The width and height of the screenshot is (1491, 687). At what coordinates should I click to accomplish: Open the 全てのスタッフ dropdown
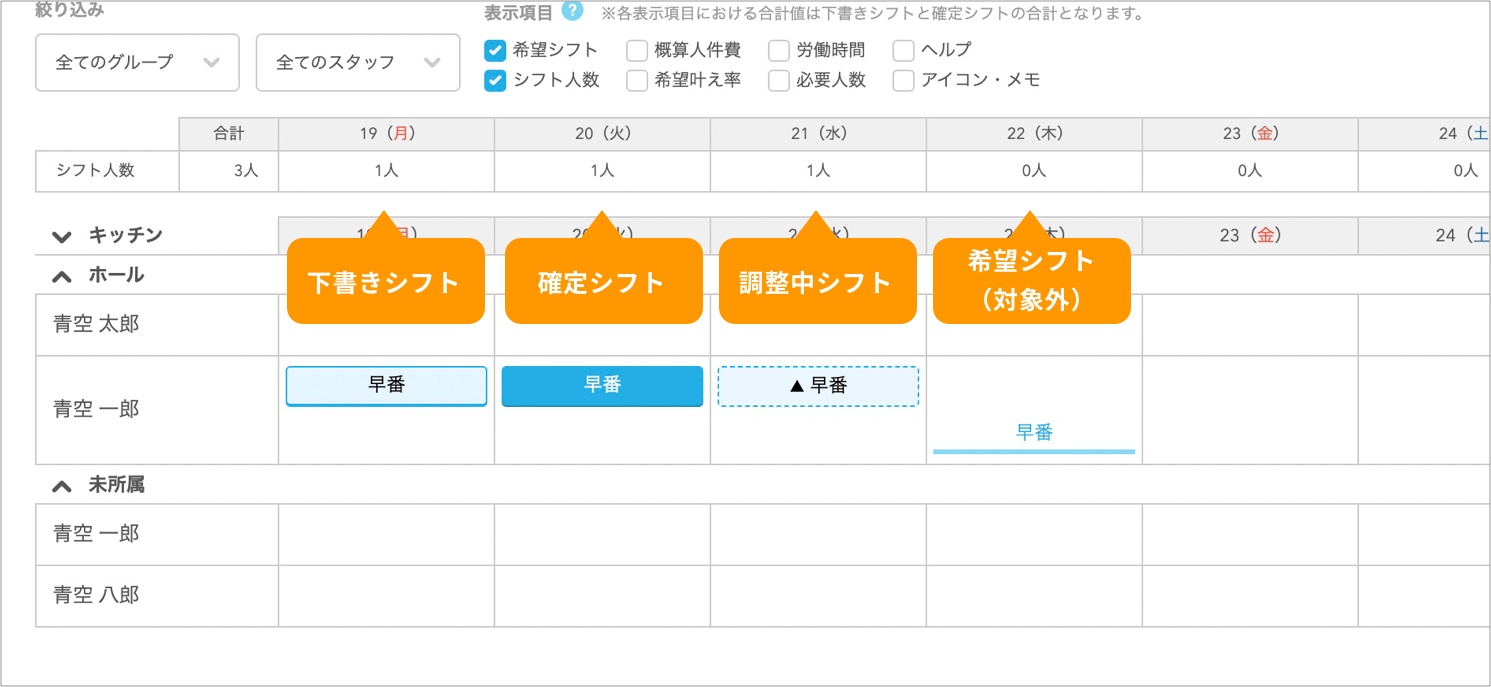point(357,62)
